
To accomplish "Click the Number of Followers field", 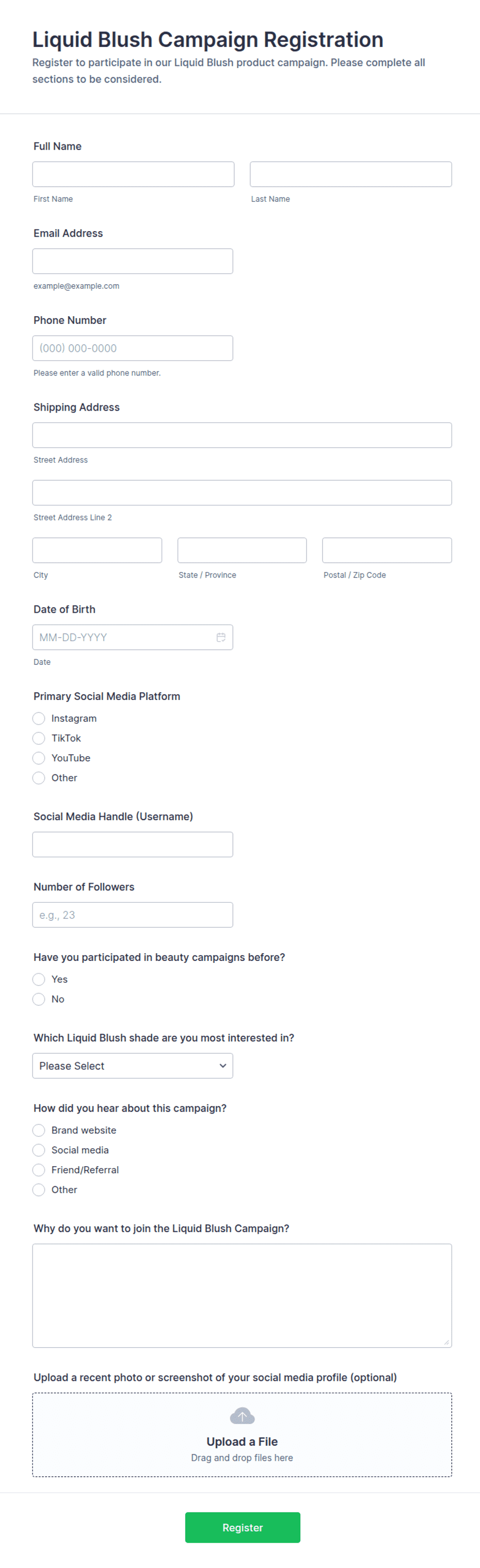I will (133, 915).
